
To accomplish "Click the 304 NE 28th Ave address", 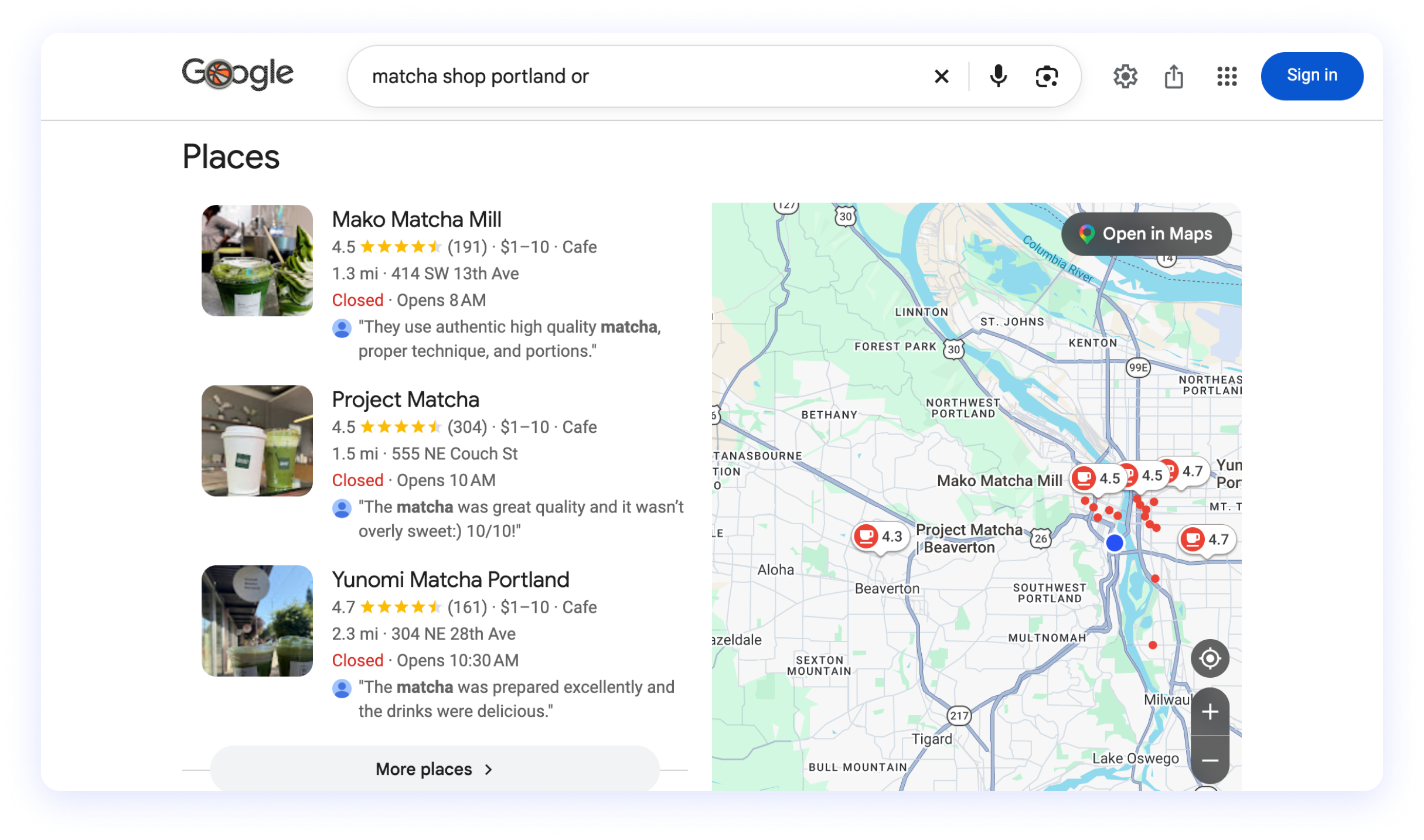I will pos(454,634).
